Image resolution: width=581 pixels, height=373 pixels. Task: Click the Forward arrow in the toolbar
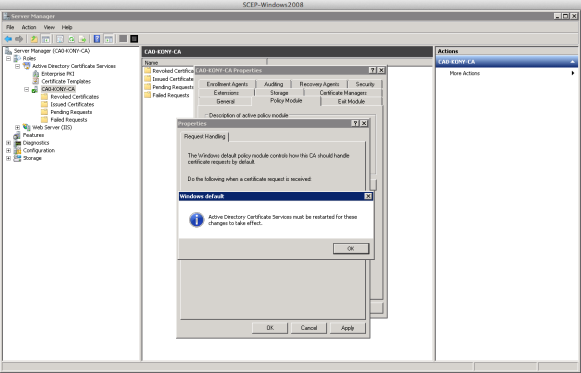tap(19, 39)
